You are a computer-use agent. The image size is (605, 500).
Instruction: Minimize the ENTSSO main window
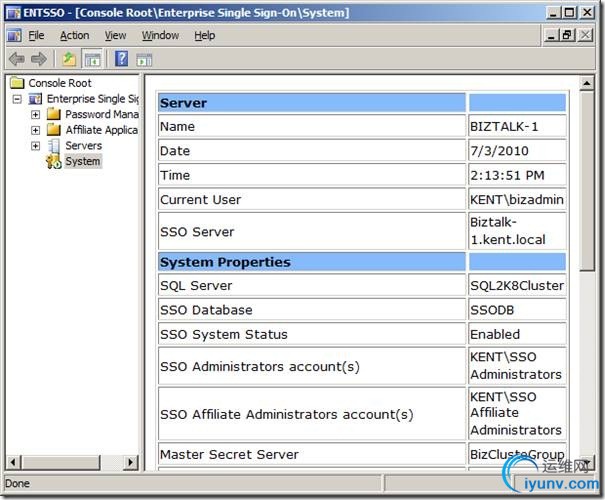pos(553,13)
